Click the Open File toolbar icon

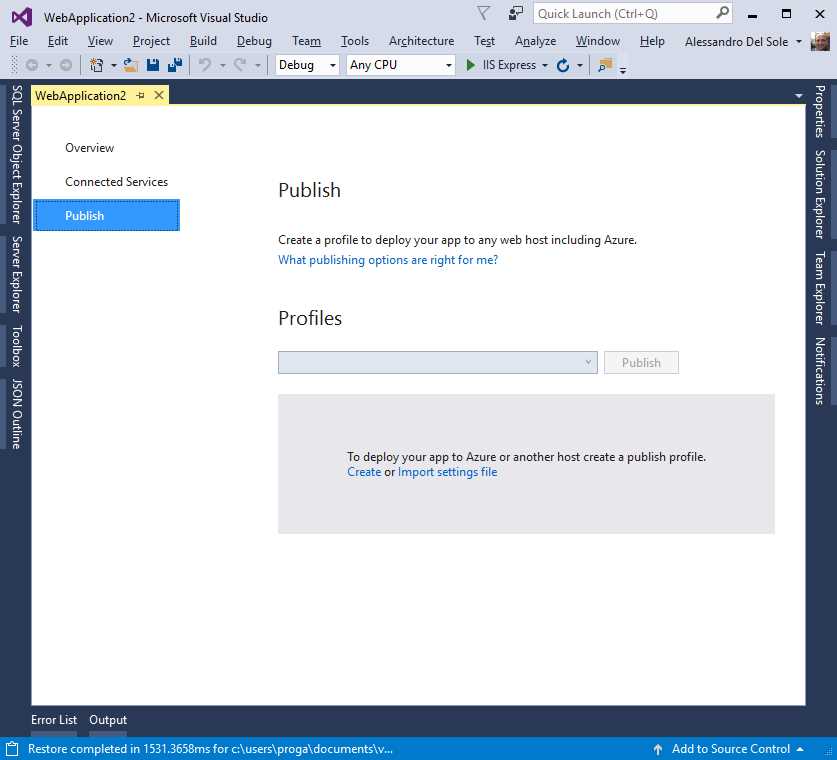point(128,64)
